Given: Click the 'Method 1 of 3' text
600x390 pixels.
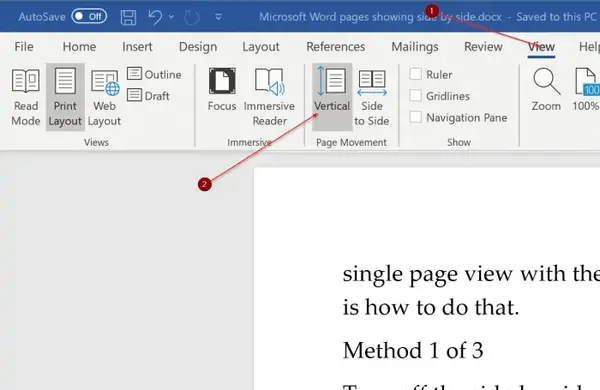Looking at the screenshot, I should point(413,351).
